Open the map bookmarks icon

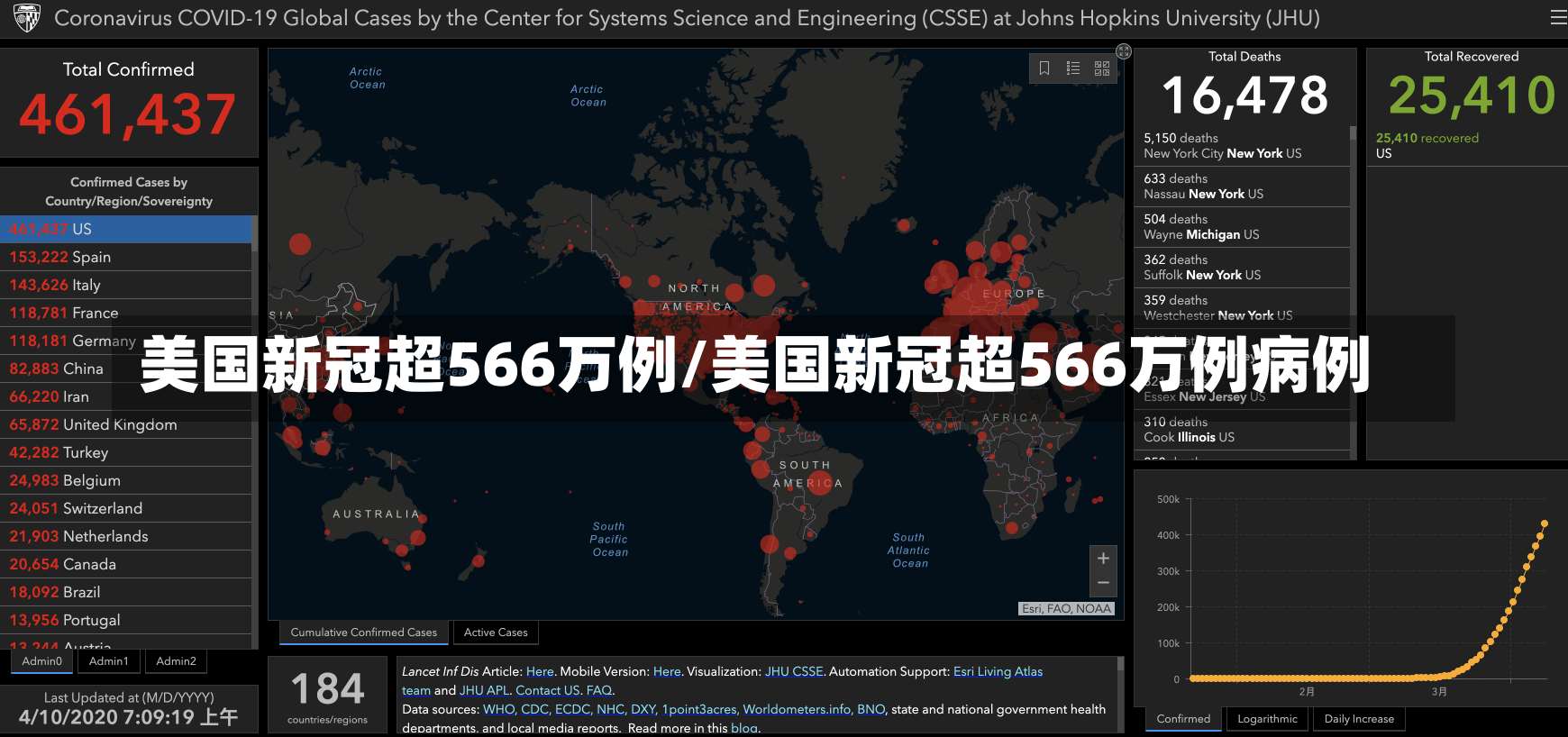(1044, 68)
